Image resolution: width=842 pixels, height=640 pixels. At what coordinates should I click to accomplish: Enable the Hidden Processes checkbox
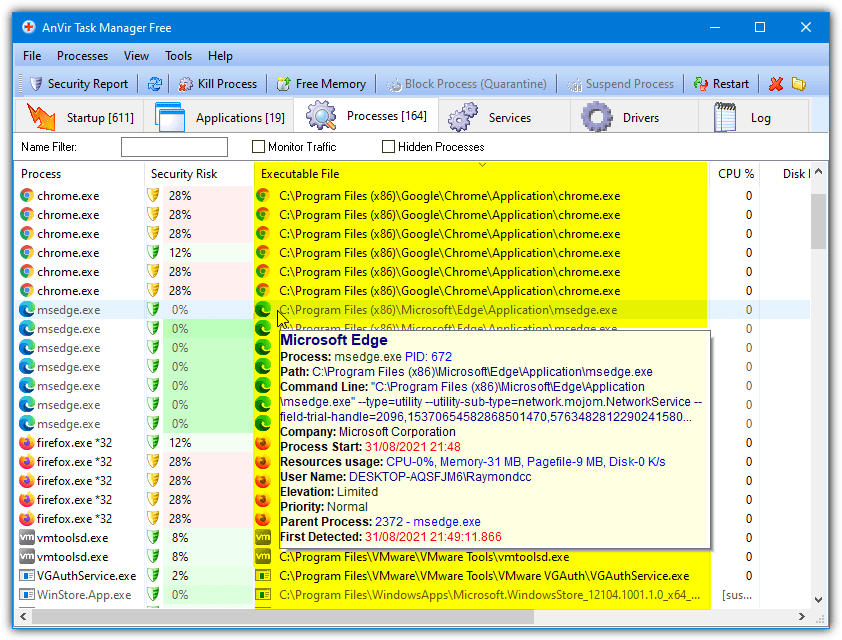(x=388, y=147)
